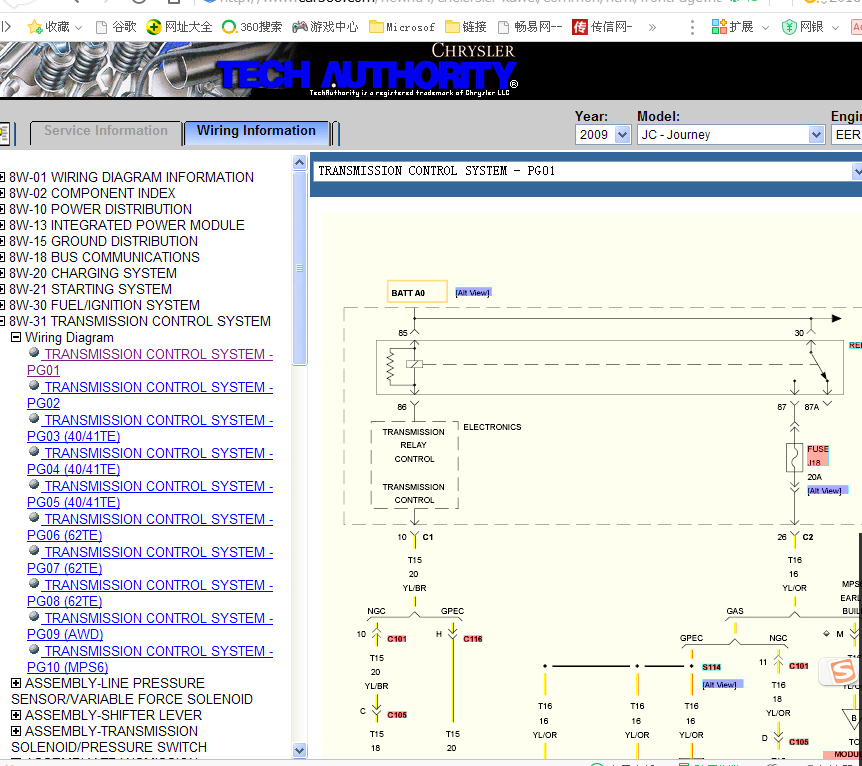The width and height of the screenshot is (862, 766).
Task: Click the 扩展 extensions icon
Action: 719,26
